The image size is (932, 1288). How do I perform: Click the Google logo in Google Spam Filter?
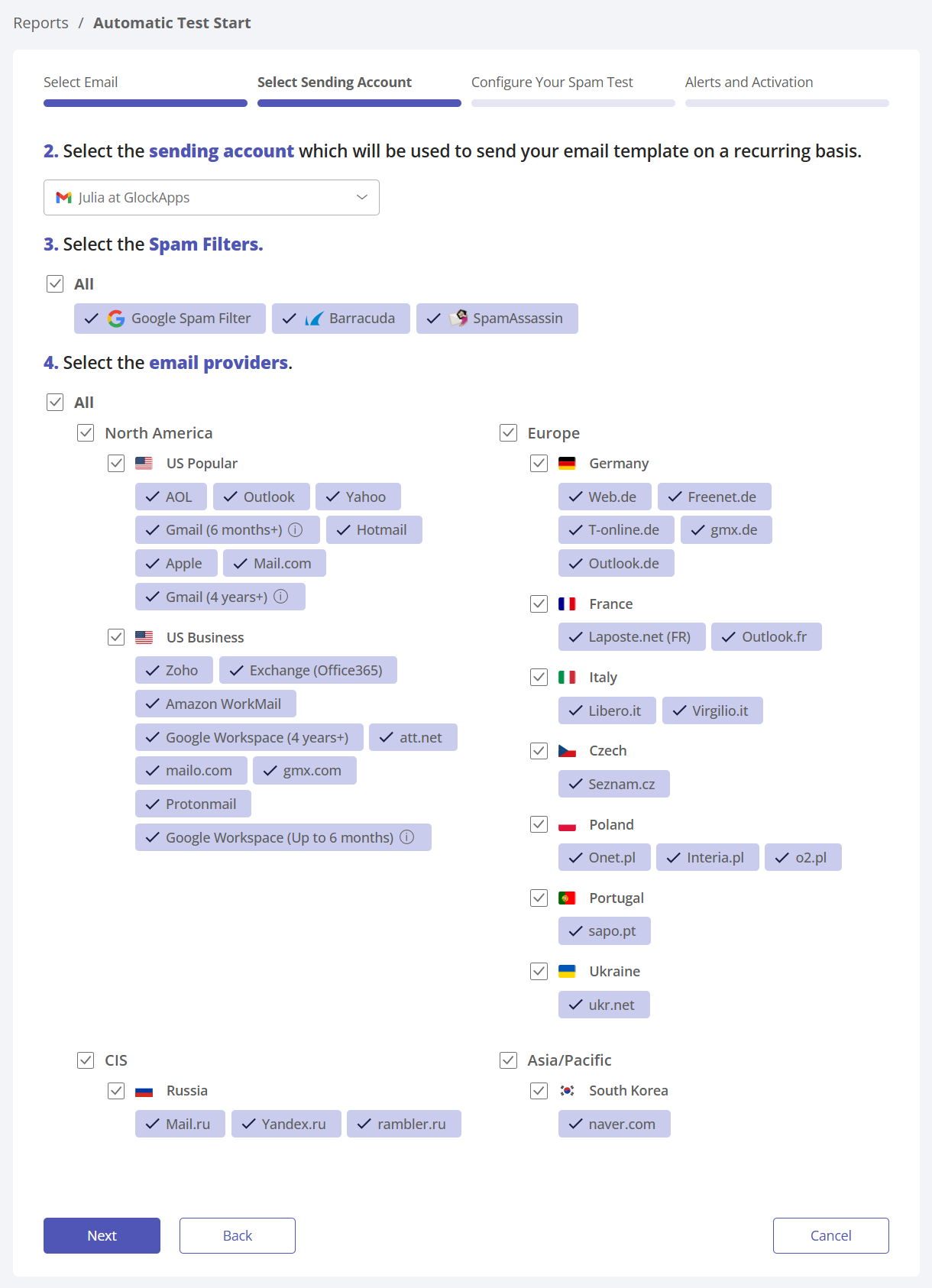pos(116,319)
